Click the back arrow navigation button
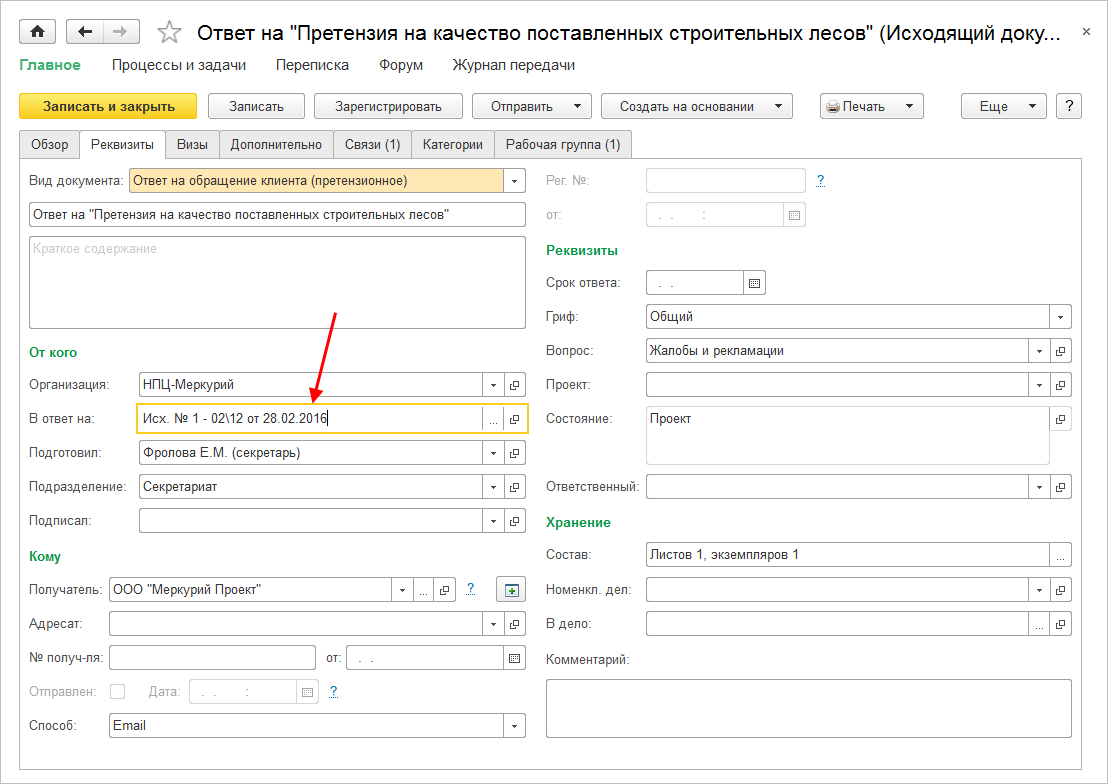 [x=84, y=32]
